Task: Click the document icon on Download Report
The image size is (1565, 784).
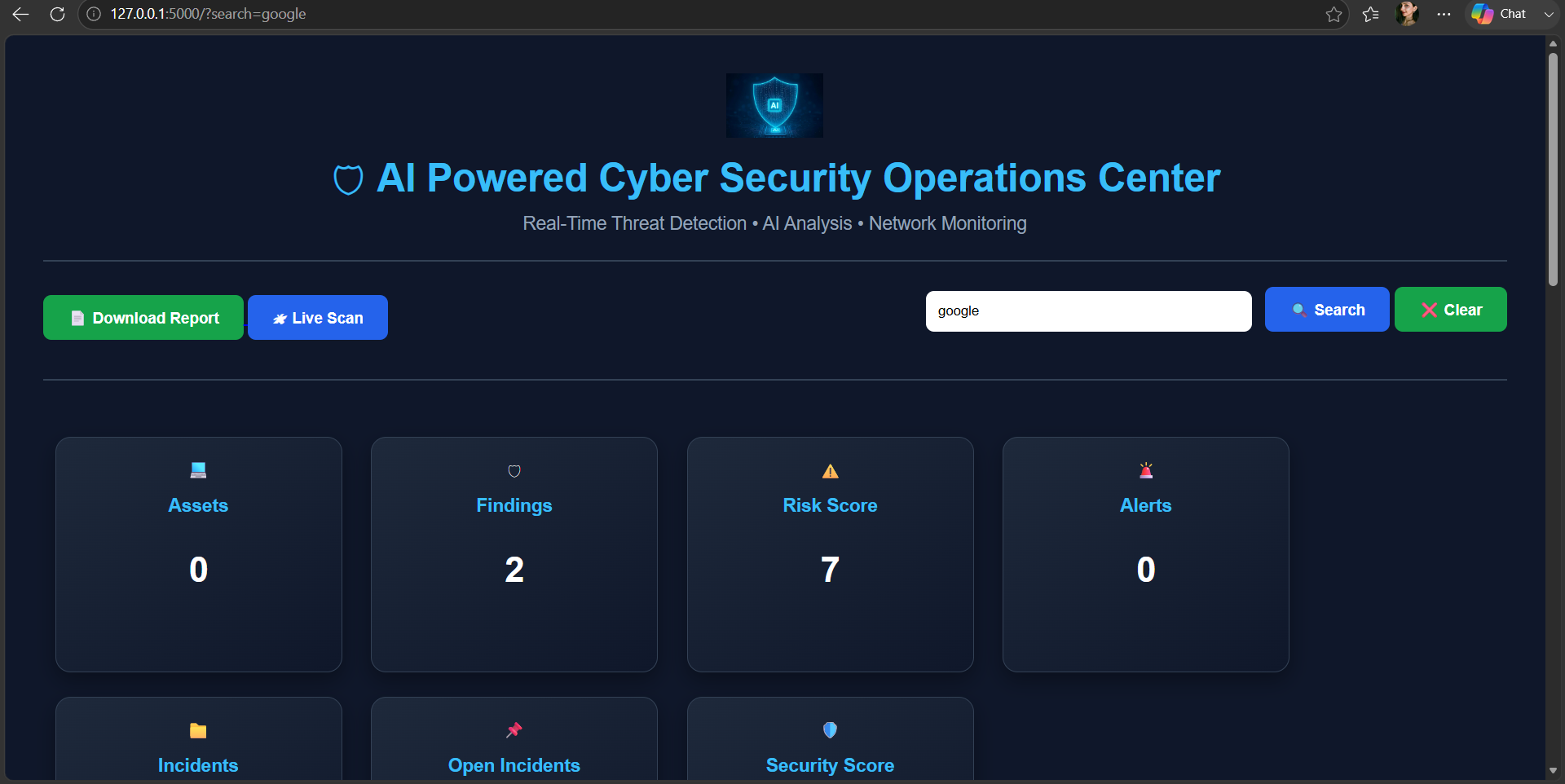Action: [77, 318]
